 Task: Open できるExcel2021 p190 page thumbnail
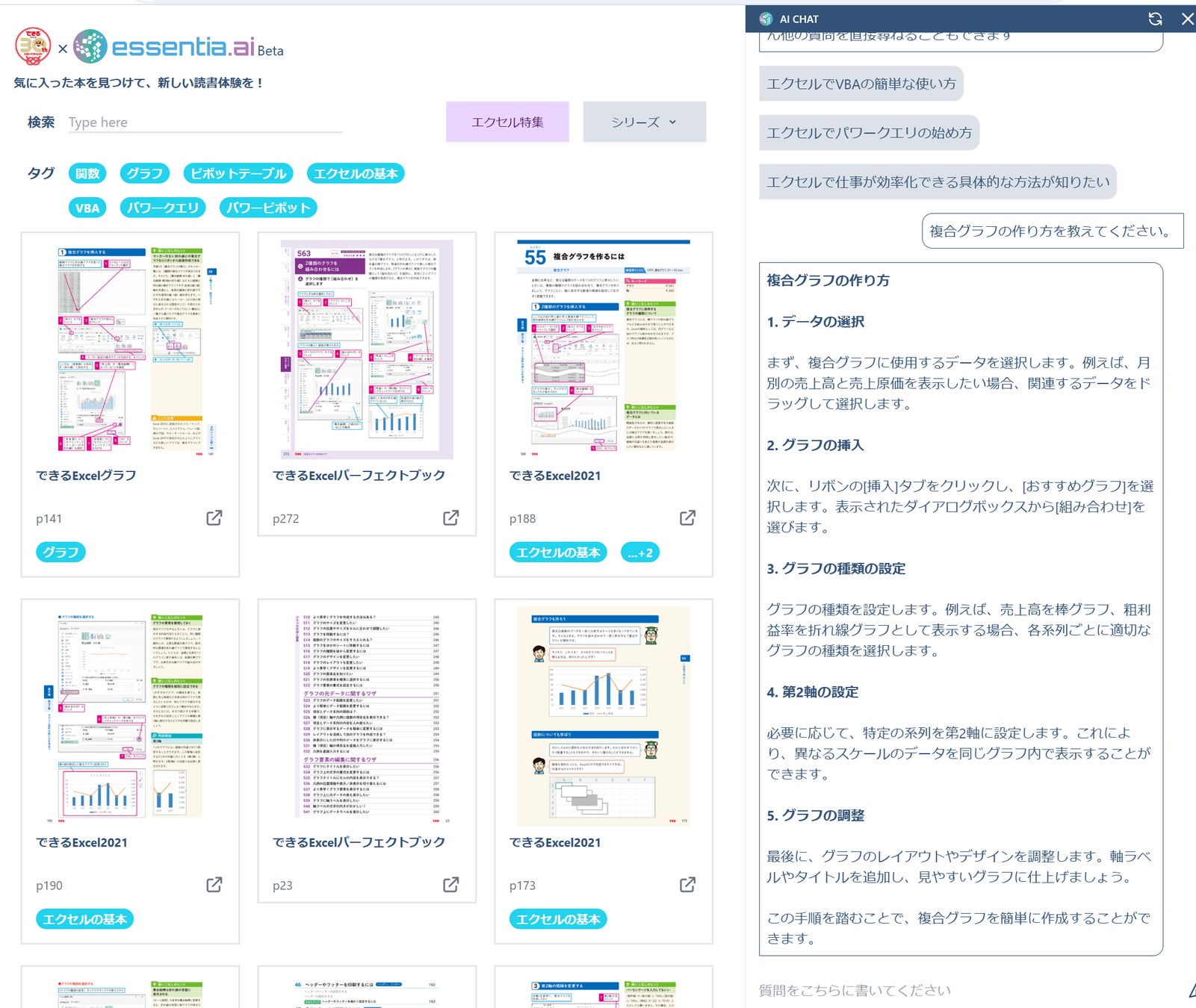click(x=130, y=717)
